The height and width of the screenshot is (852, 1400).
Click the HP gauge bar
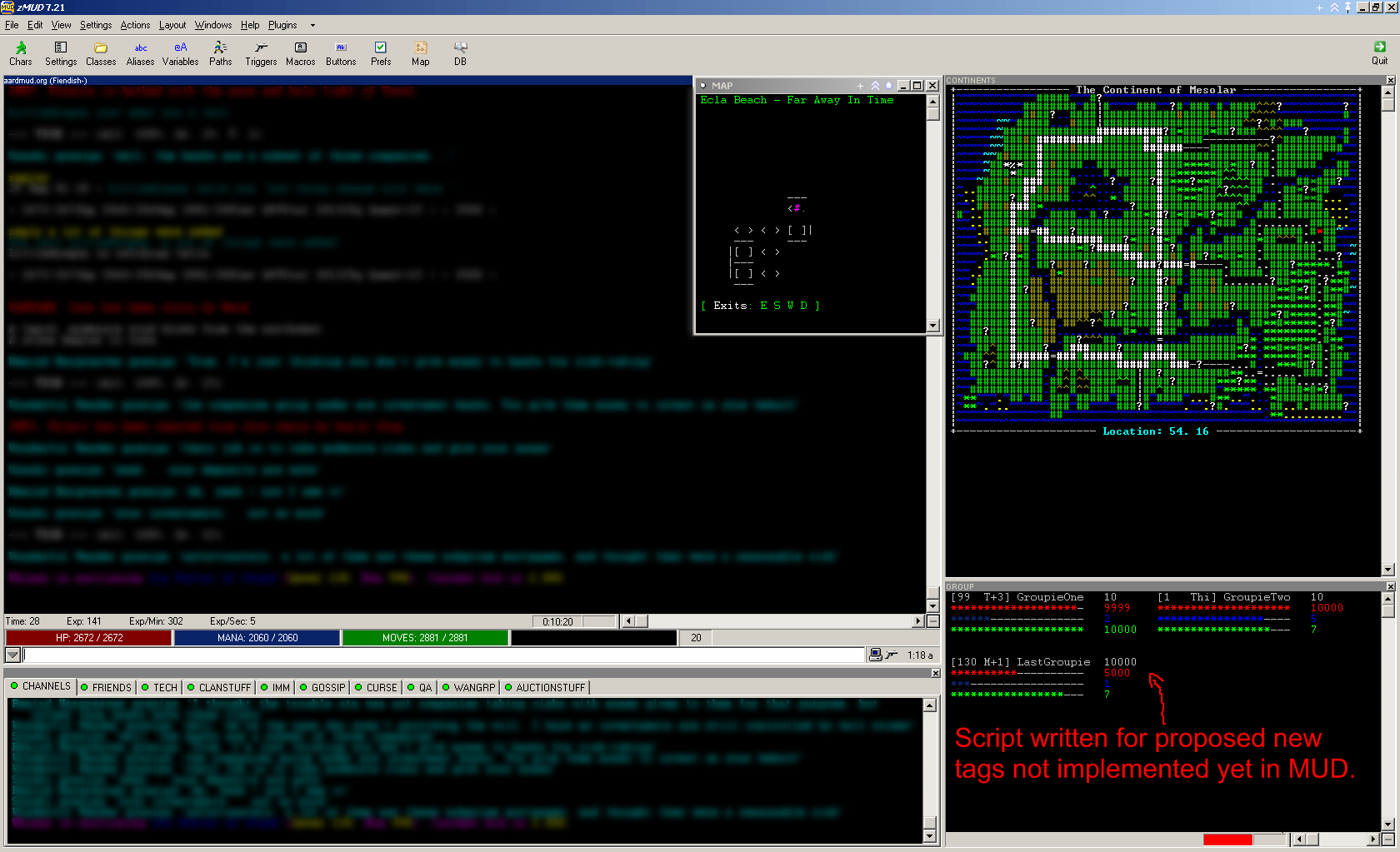point(89,638)
